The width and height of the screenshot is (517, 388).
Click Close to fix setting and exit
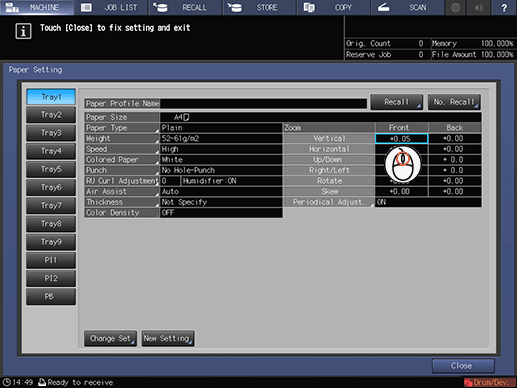463,366
